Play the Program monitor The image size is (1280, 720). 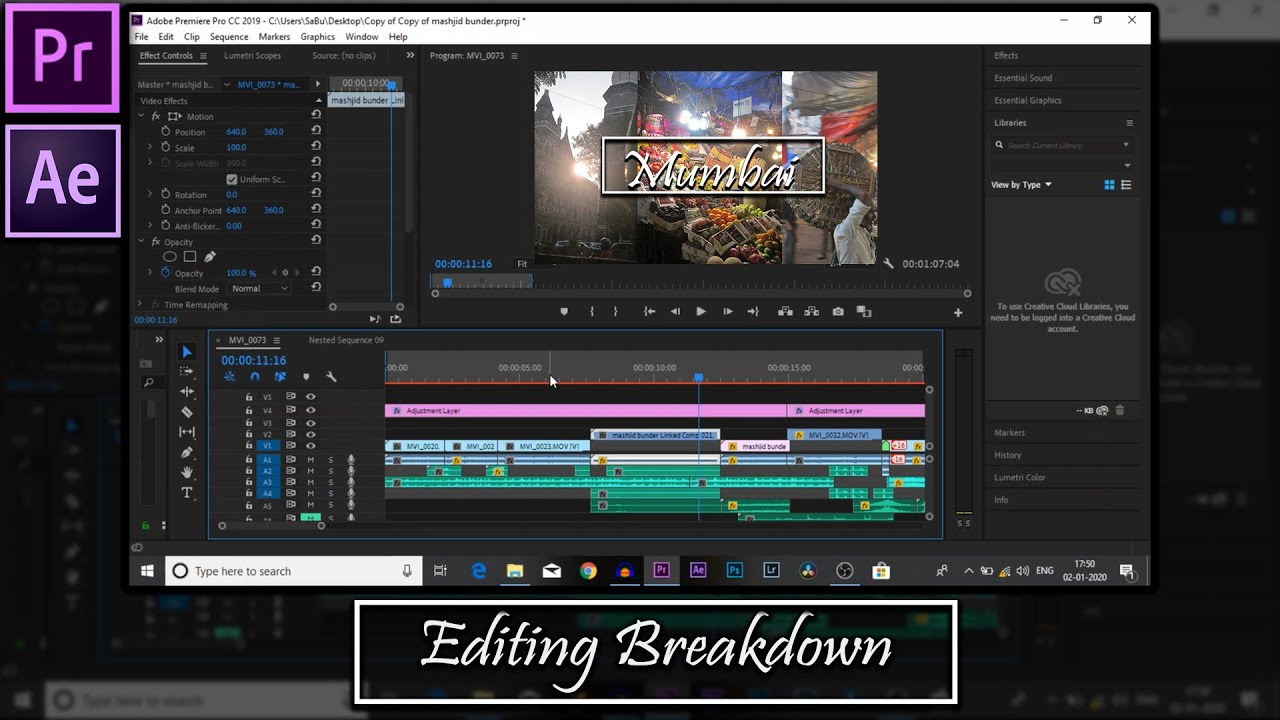[700, 312]
